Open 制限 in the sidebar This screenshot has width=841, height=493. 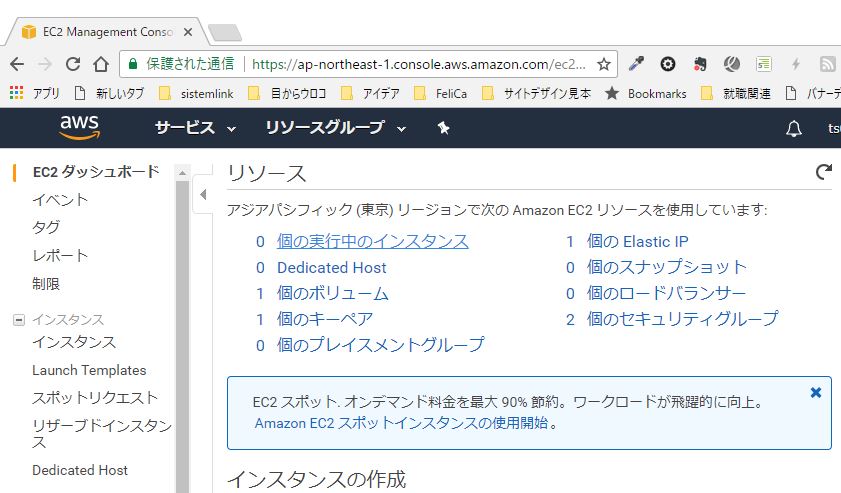click(46, 284)
